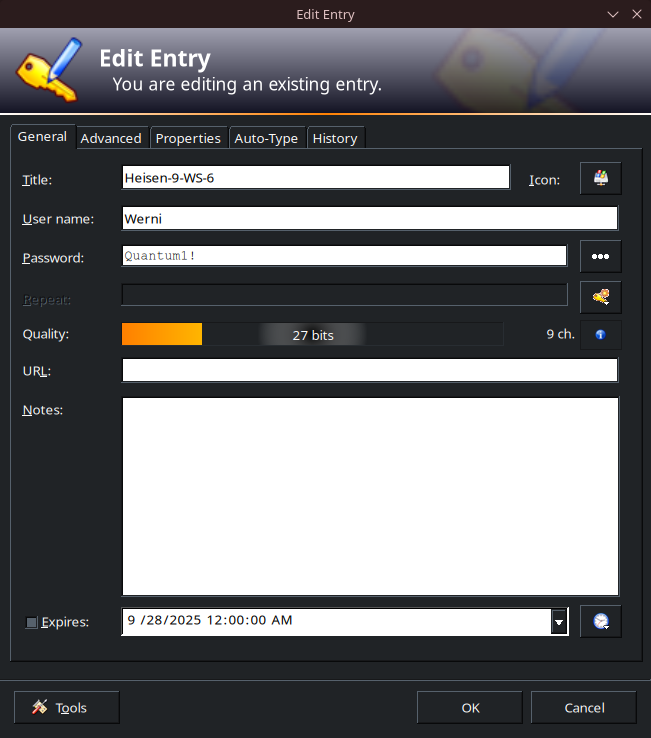Toggle password visibility with the dots button

pyautogui.click(x=600, y=256)
